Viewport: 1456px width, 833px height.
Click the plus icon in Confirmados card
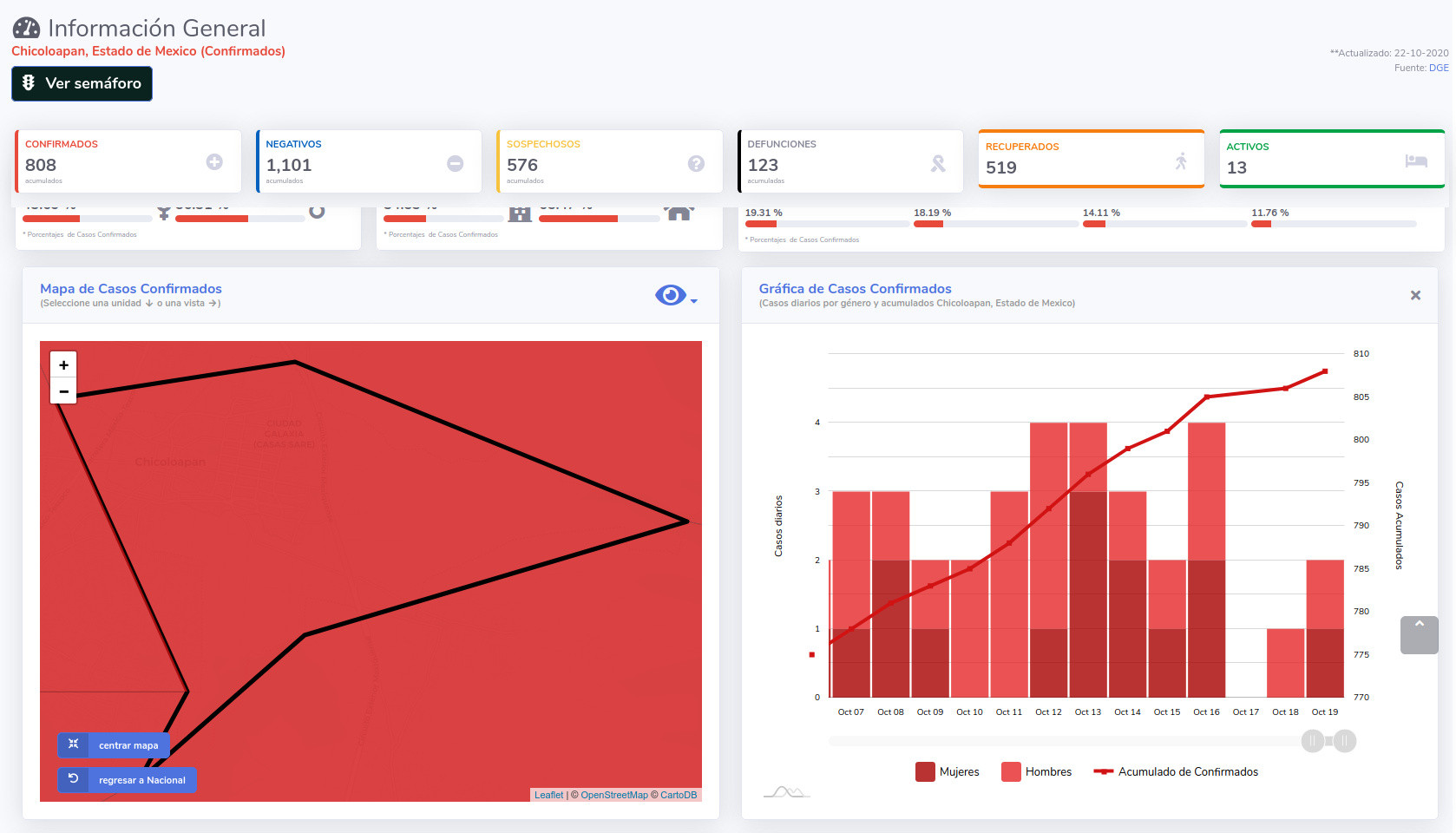(x=214, y=162)
